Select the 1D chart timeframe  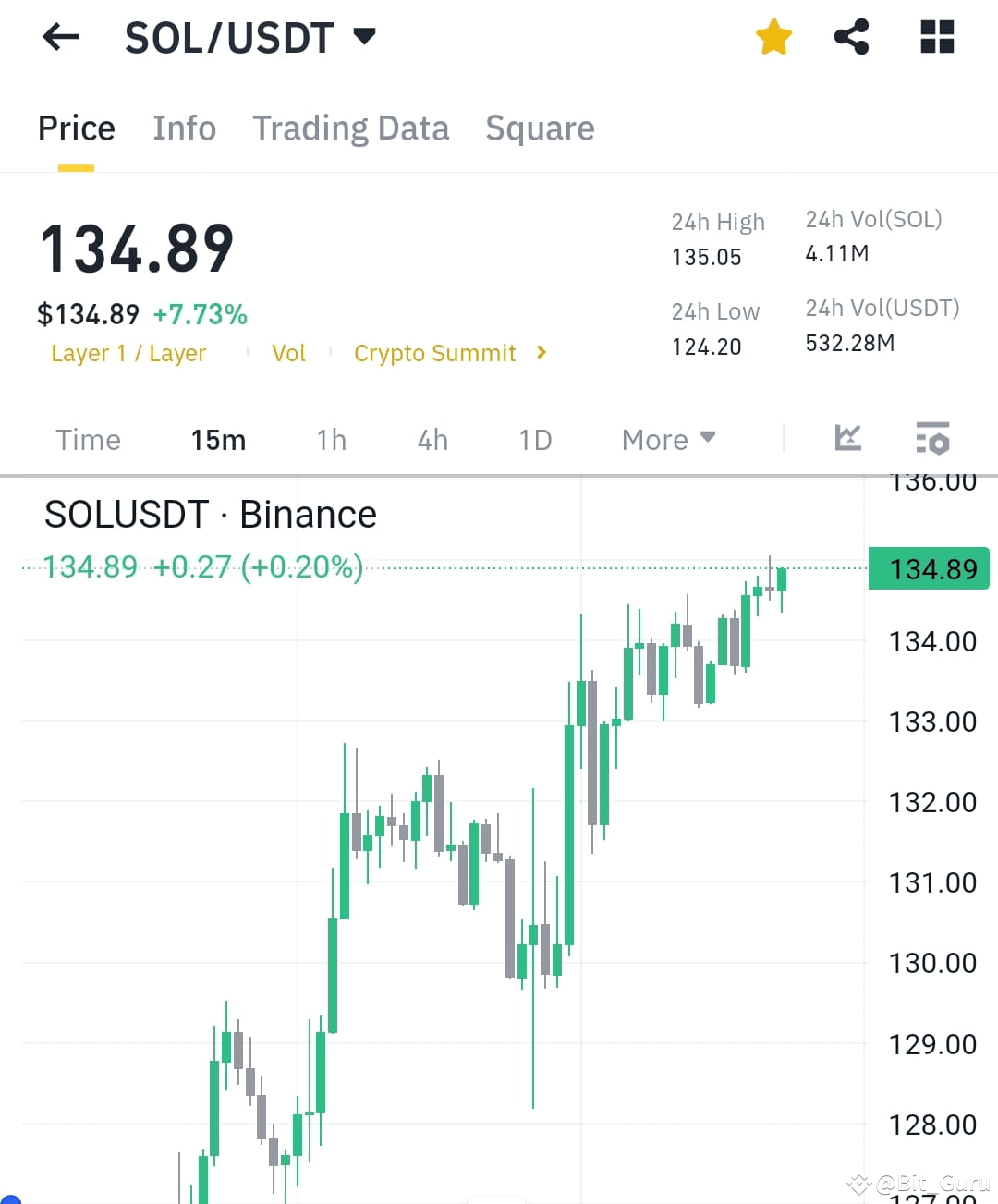pyautogui.click(x=534, y=439)
